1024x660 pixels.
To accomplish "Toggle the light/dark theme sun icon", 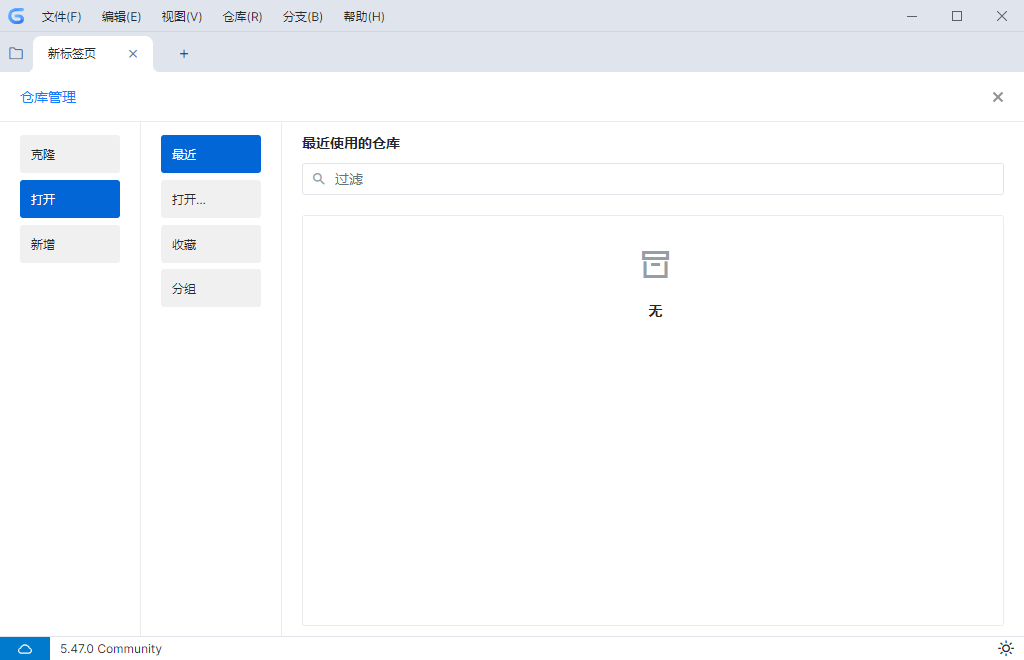I will (x=1006, y=648).
